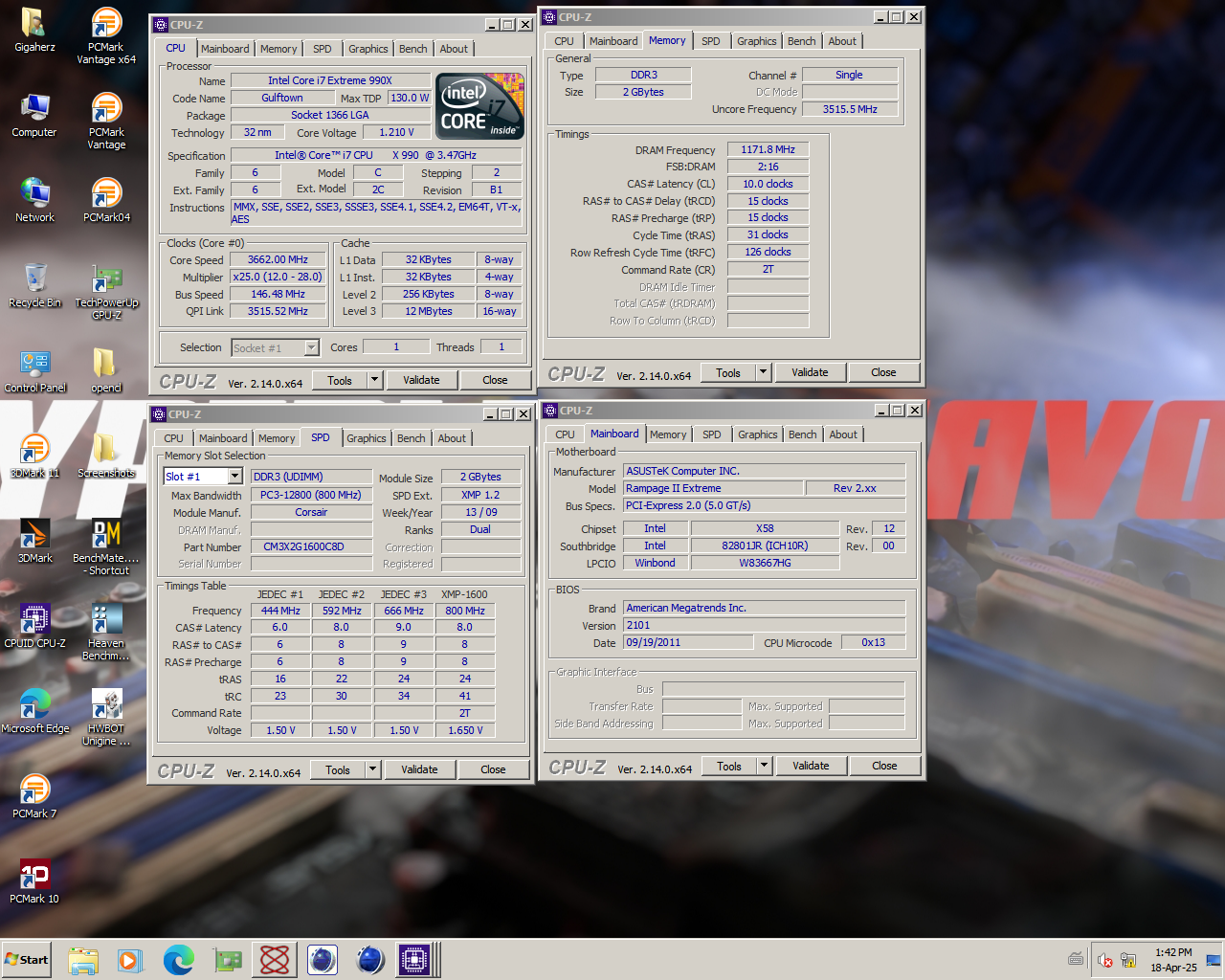Viewport: 1225px width, 980px height.
Task: Open the Network desktop icon
Action: click(34, 200)
